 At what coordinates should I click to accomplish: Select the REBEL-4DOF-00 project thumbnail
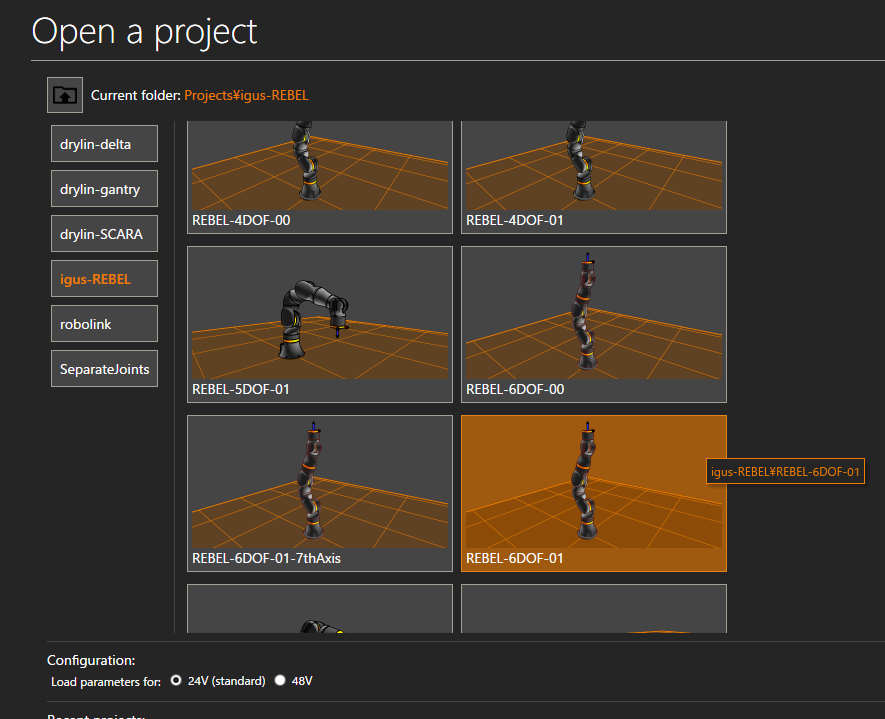[319, 170]
